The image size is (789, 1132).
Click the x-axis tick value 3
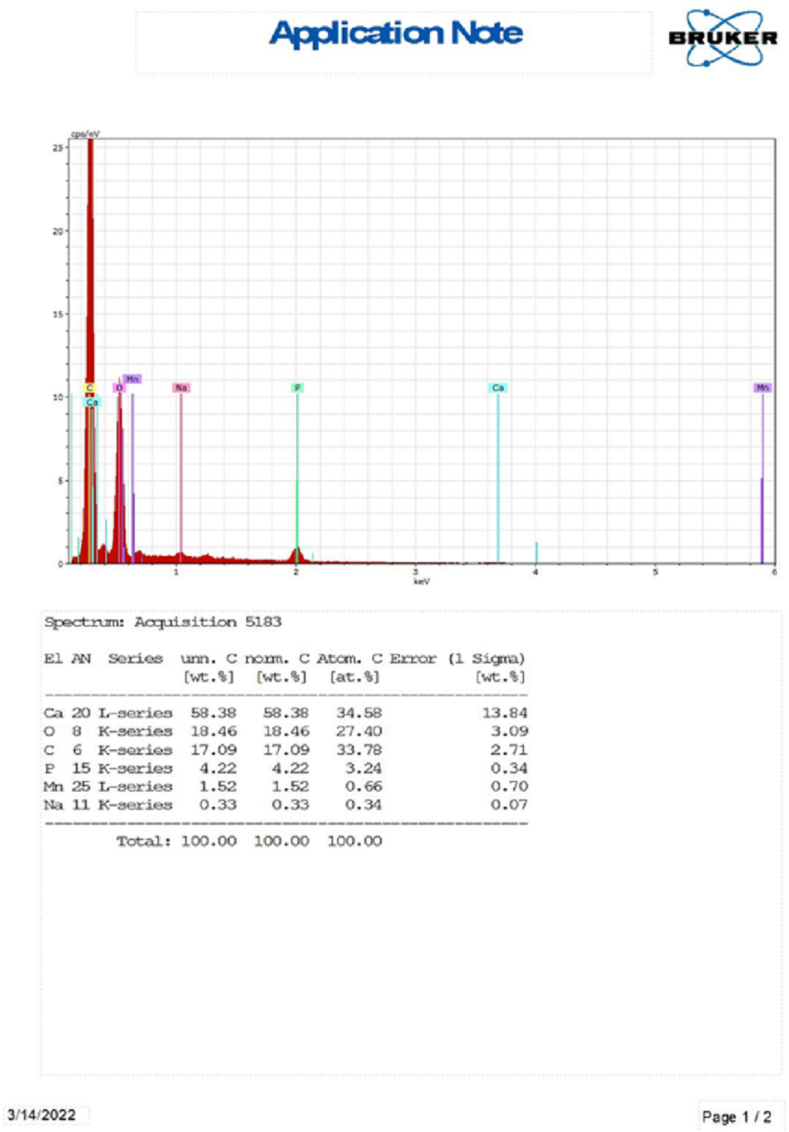click(x=416, y=572)
